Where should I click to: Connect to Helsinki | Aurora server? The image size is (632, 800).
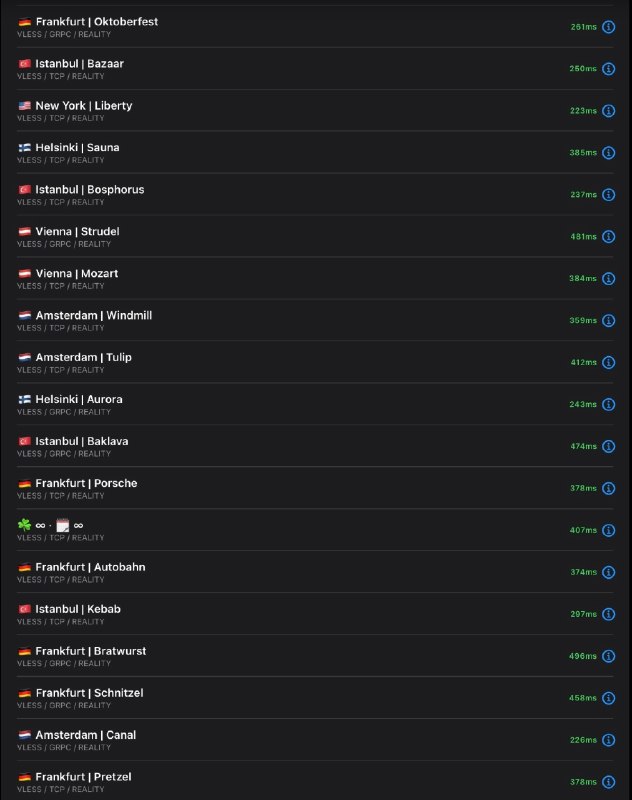315,404
